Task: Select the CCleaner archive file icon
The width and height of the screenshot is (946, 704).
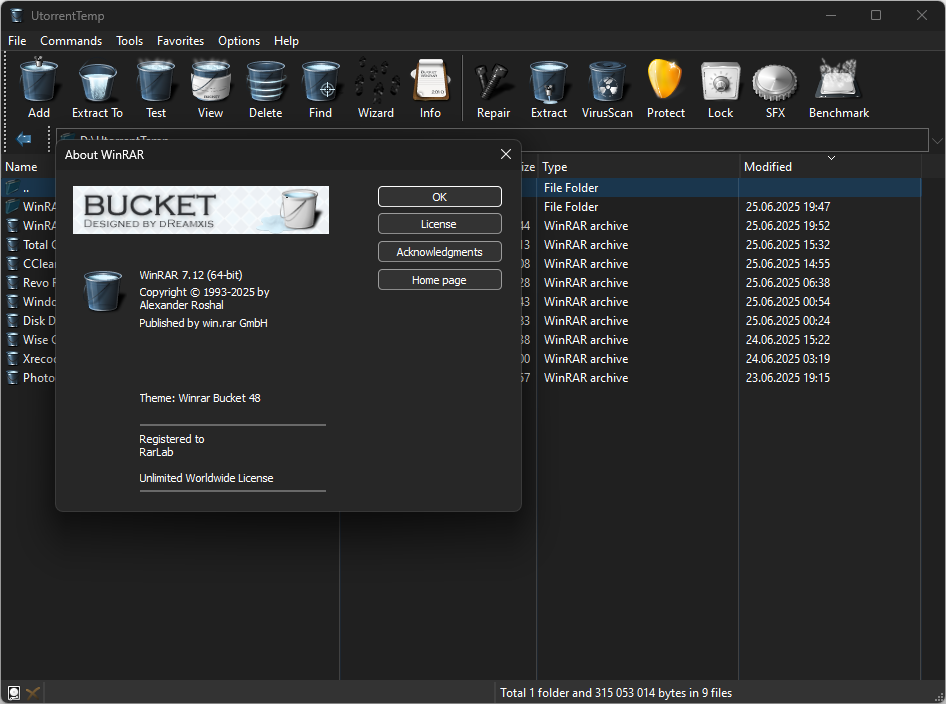Action: (12, 264)
